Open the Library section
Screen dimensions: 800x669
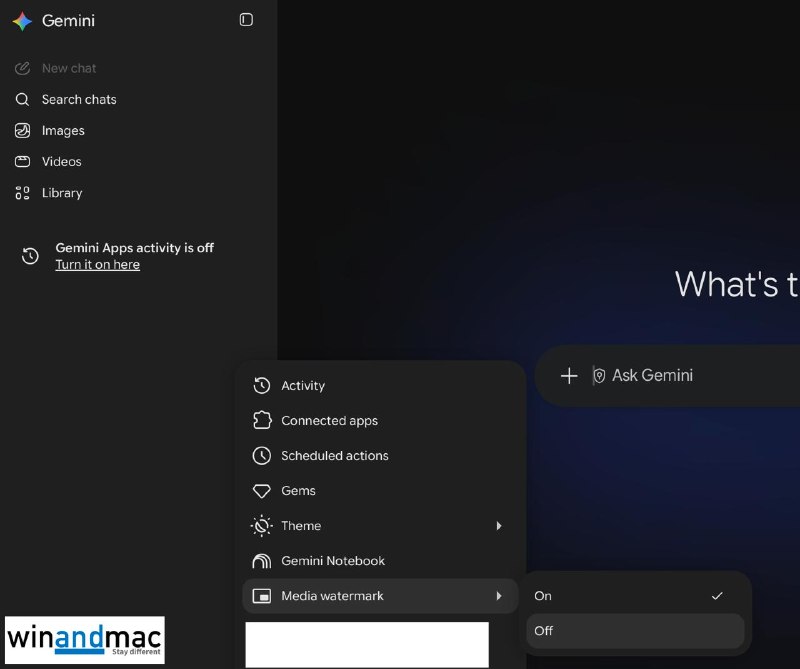pos(62,193)
